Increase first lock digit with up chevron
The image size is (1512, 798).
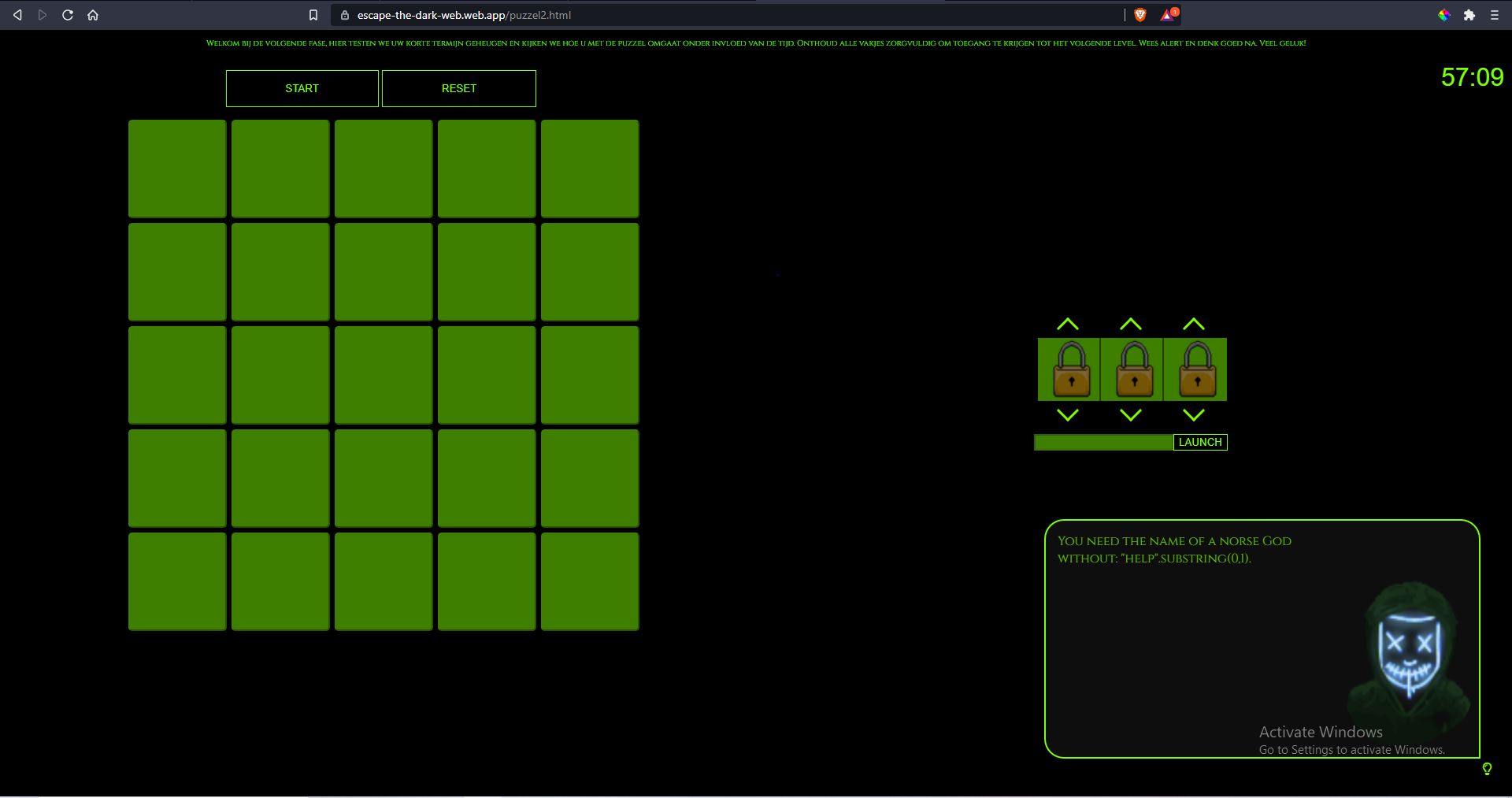[x=1068, y=325]
